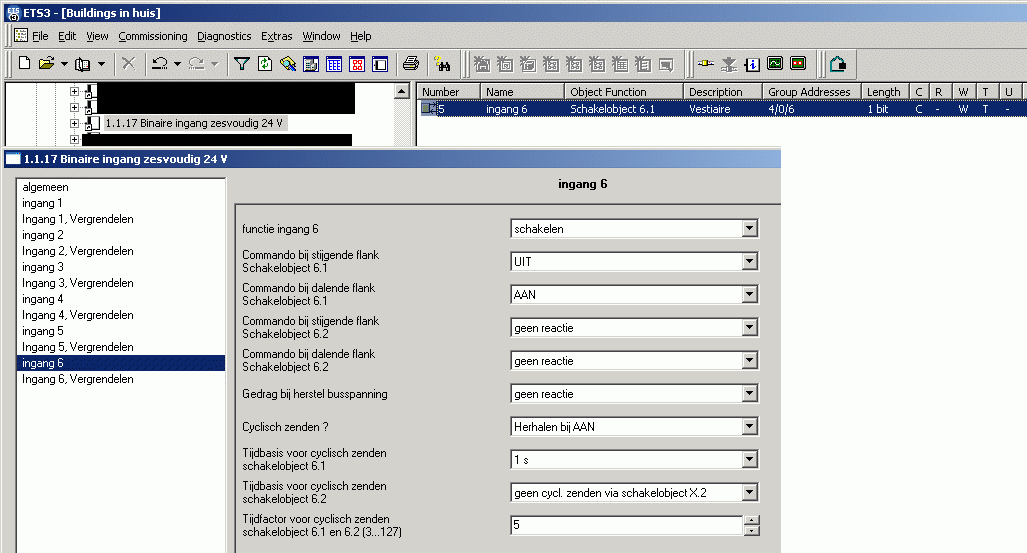
Task: Sort by the Group Addresses column header
Action: 811,92
